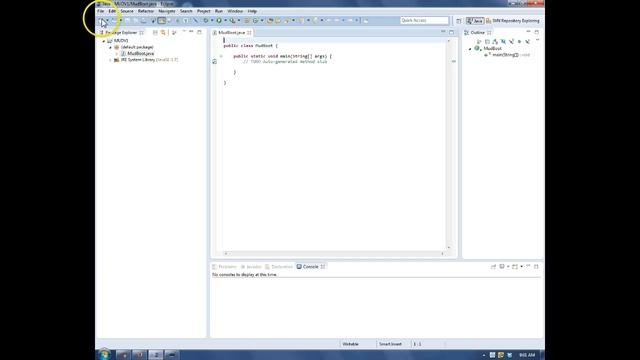The width and height of the screenshot is (640, 360).
Task: Open the Run dropdown arrow
Action: (225, 20)
